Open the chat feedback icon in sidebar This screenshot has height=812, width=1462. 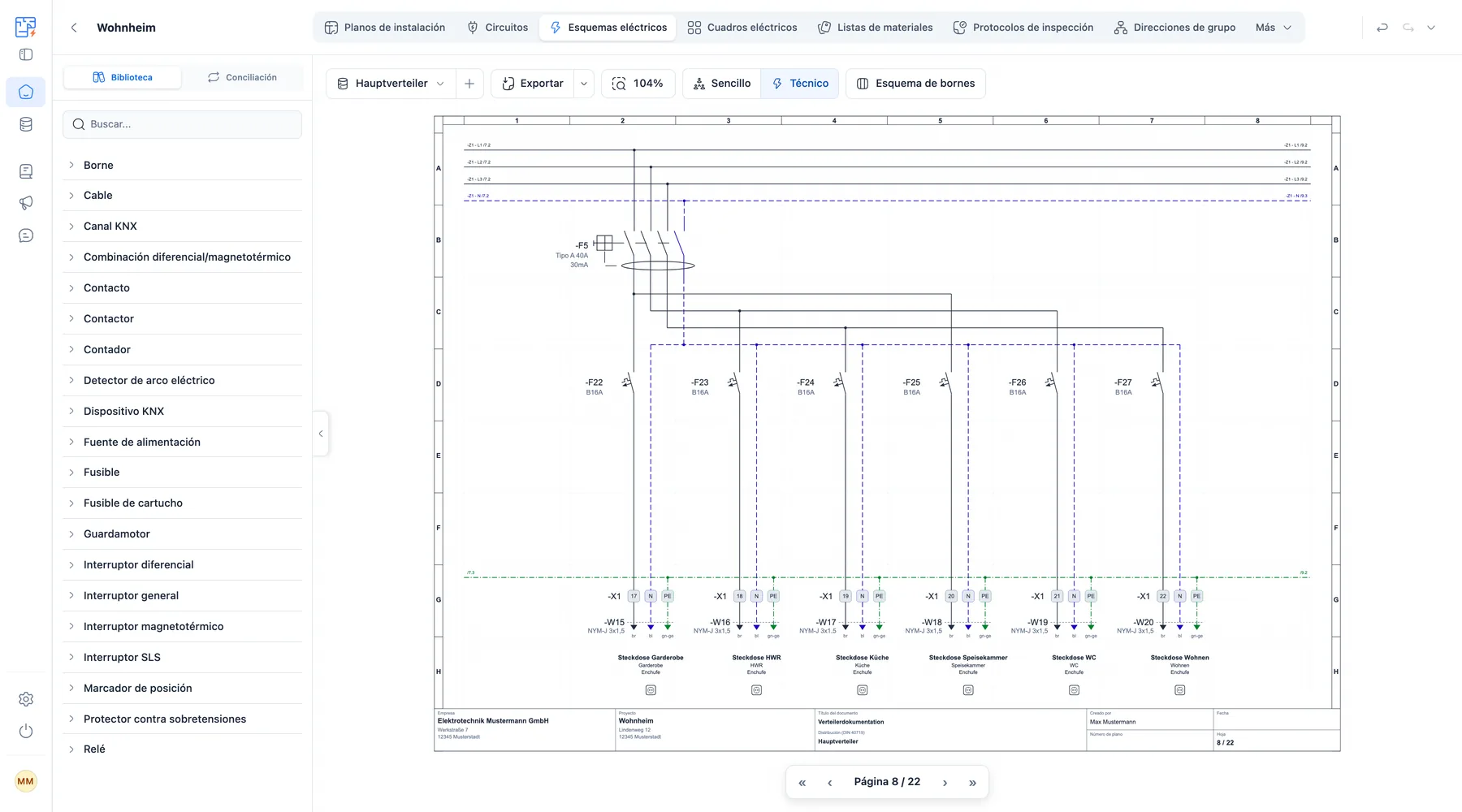tap(26, 235)
